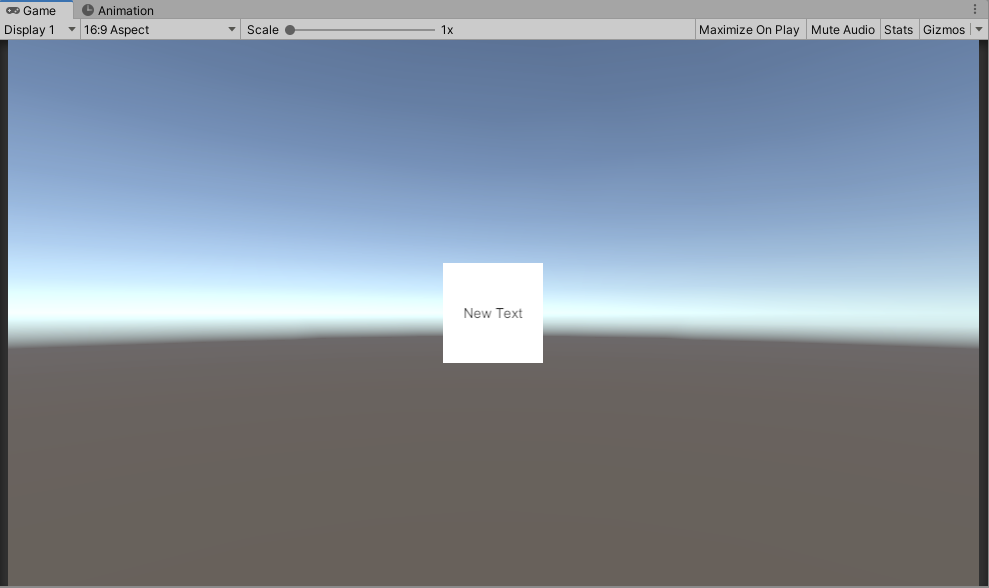Click the Game tab controller icon
This screenshot has height=588, width=989.
pos(13,10)
